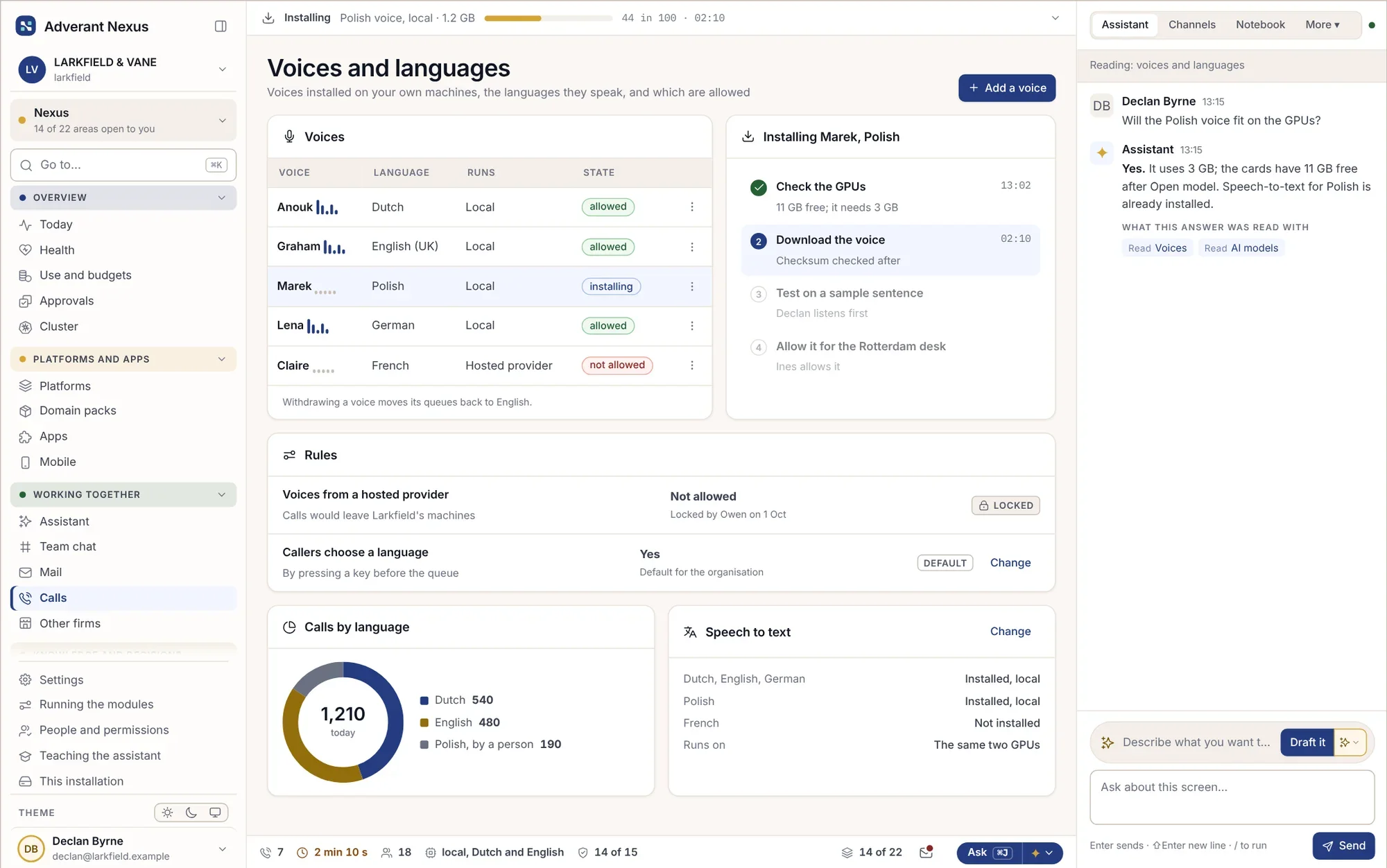Change the Speech to text settings
This screenshot has height=868, width=1387.
pyautogui.click(x=1010, y=632)
